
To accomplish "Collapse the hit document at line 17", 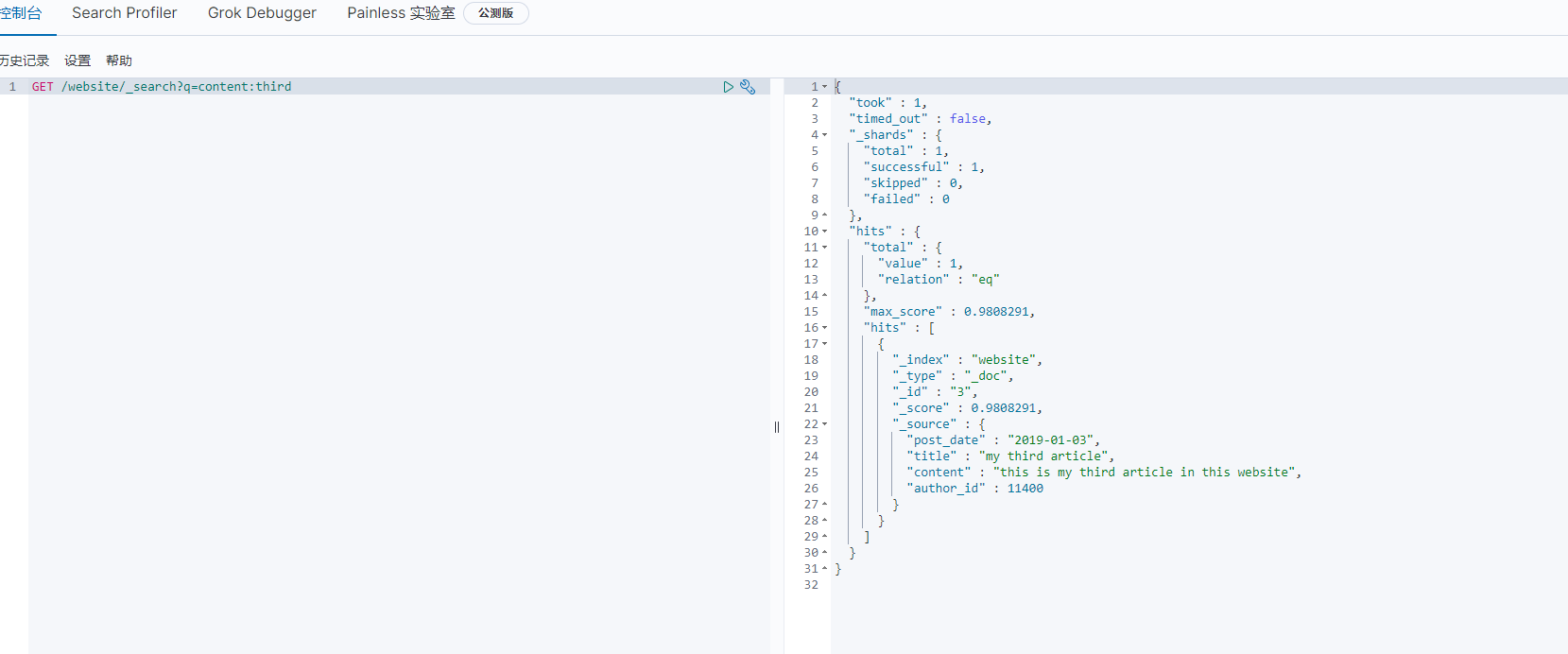I will pyautogui.click(x=824, y=344).
